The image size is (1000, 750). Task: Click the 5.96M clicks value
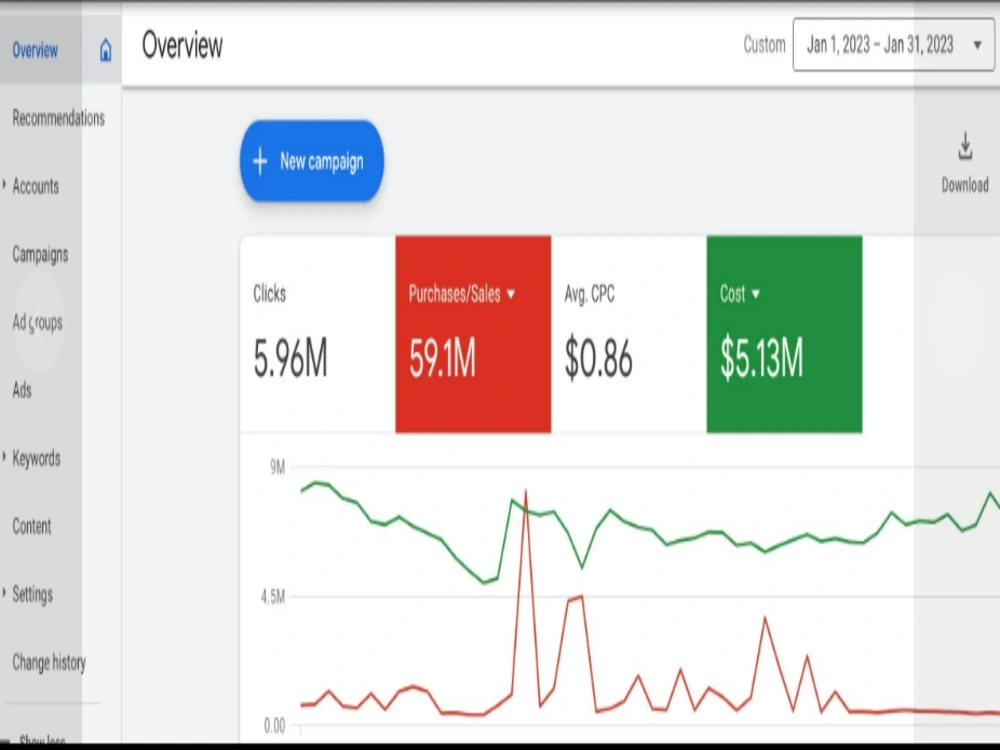(x=290, y=359)
